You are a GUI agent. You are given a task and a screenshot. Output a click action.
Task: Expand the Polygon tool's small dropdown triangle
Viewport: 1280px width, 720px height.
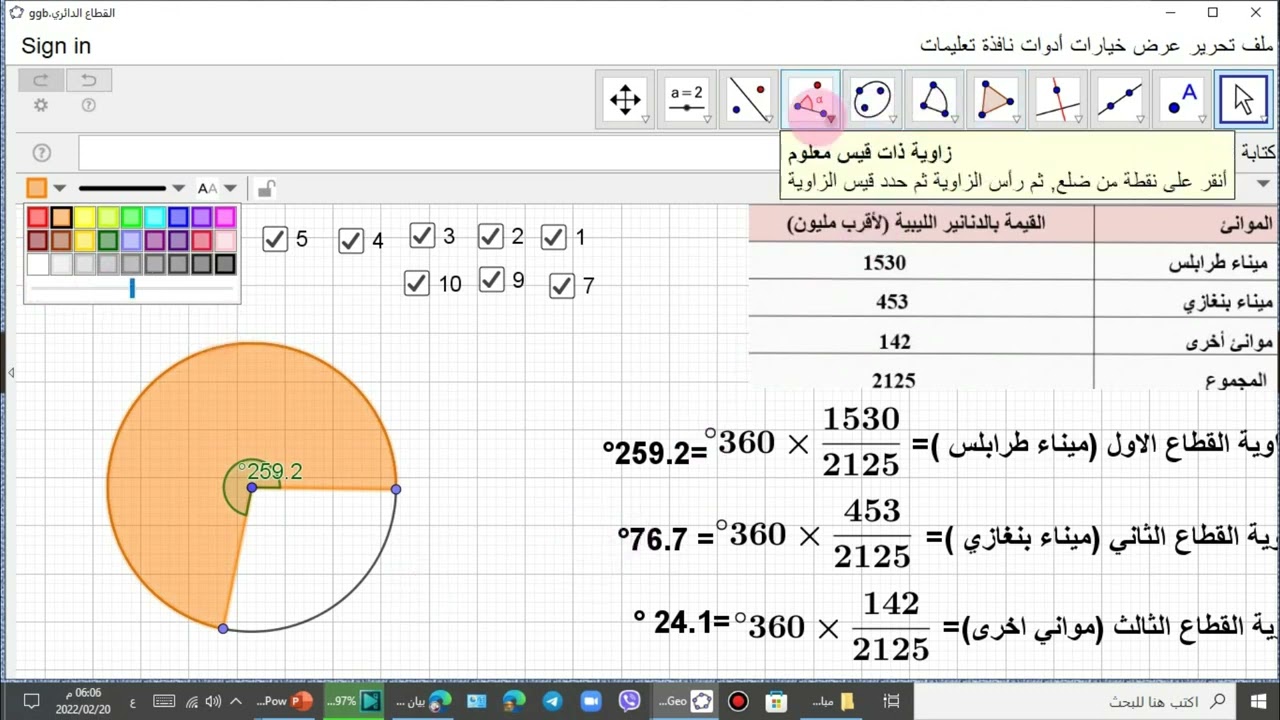pyautogui.click(x=1016, y=119)
